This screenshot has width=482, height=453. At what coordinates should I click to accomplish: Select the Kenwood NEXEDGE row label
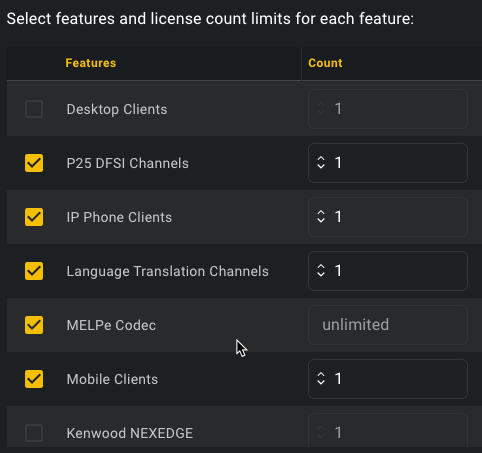(130, 433)
